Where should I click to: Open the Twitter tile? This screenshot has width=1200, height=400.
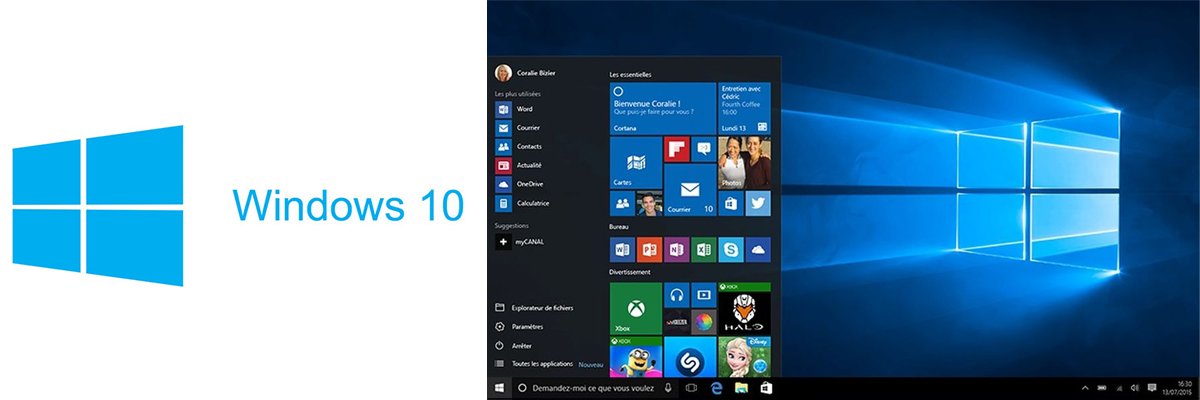758,203
